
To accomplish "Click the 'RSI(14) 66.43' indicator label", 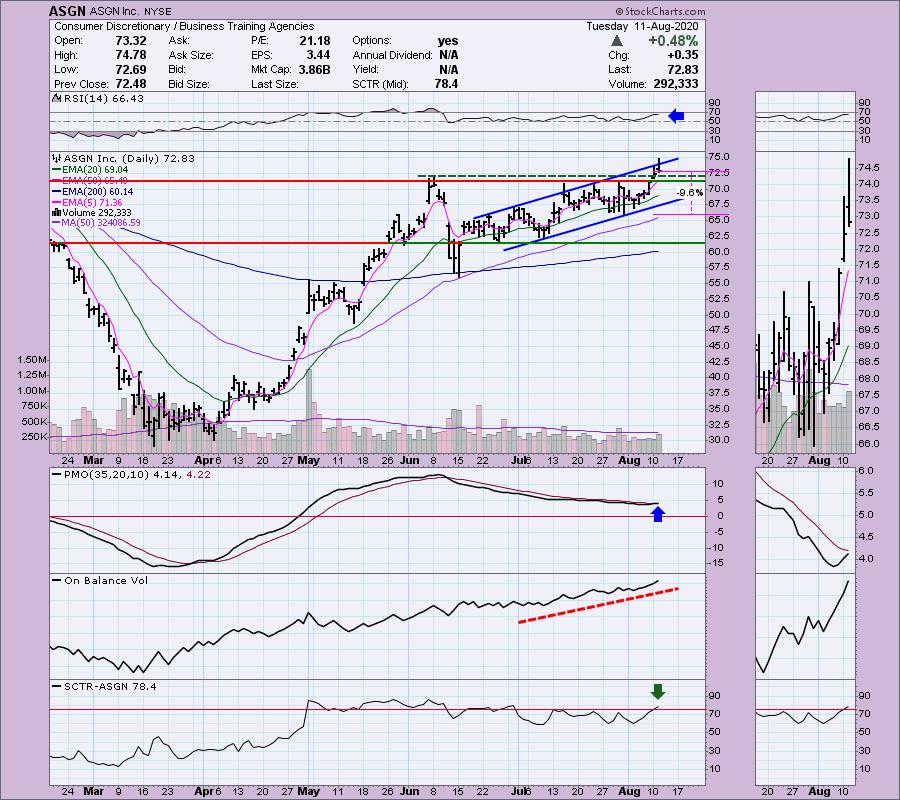I will coord(104,98).
